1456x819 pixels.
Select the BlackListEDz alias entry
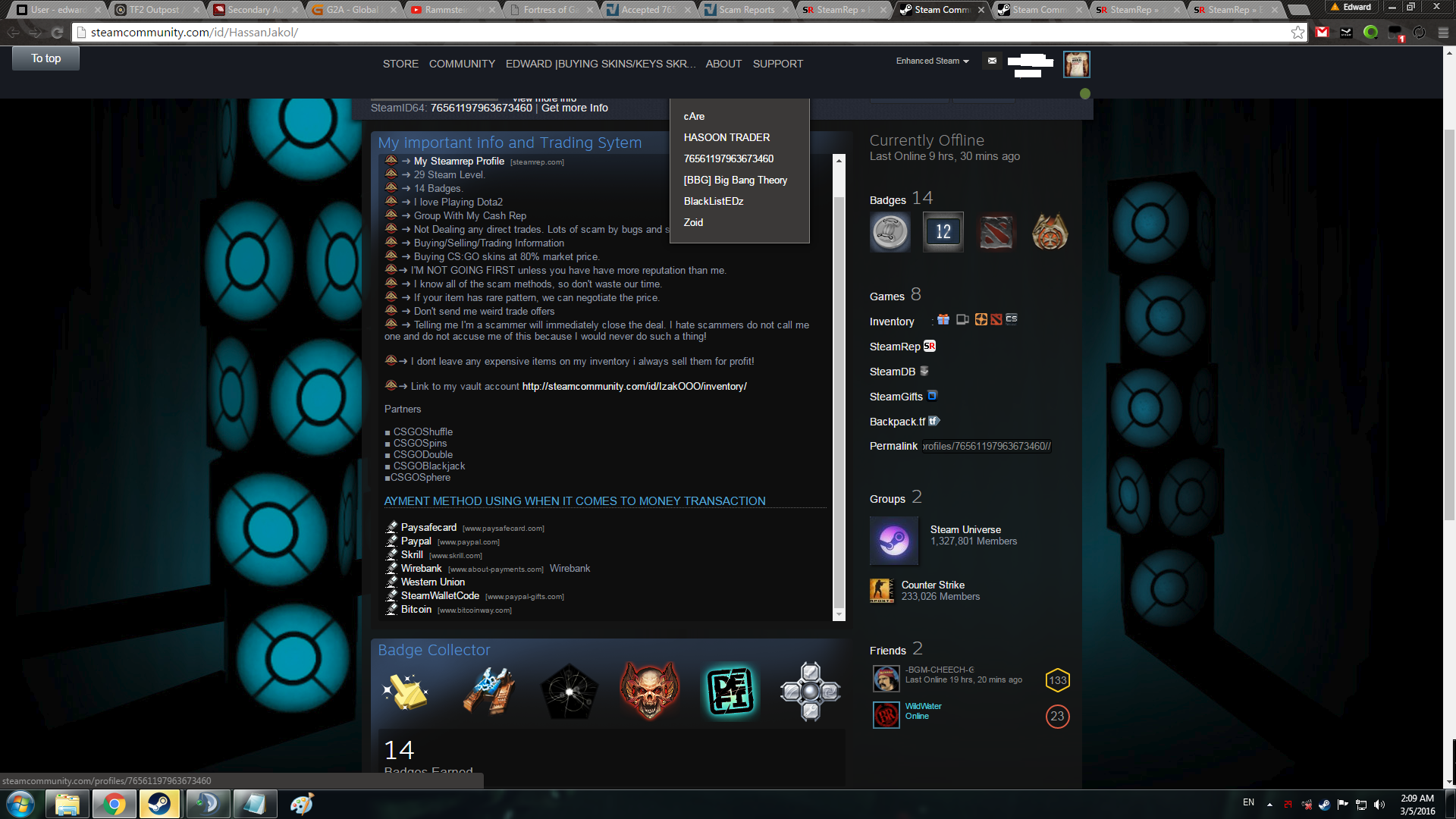tap(713, 201)
